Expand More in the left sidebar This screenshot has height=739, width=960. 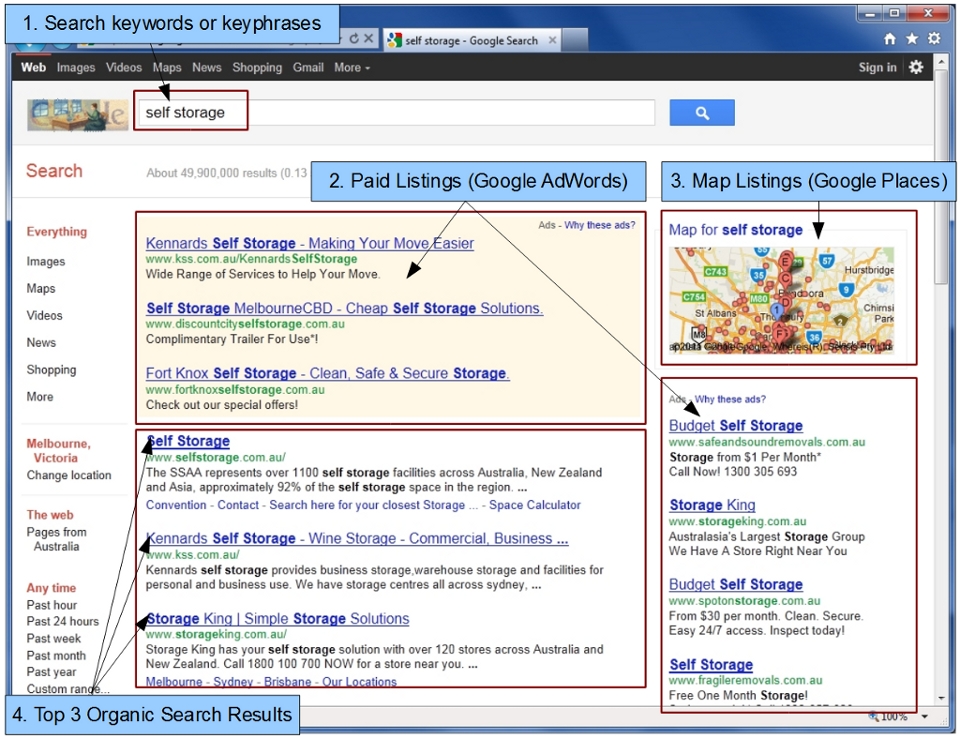pyautogui.click(x=40, y=397)
